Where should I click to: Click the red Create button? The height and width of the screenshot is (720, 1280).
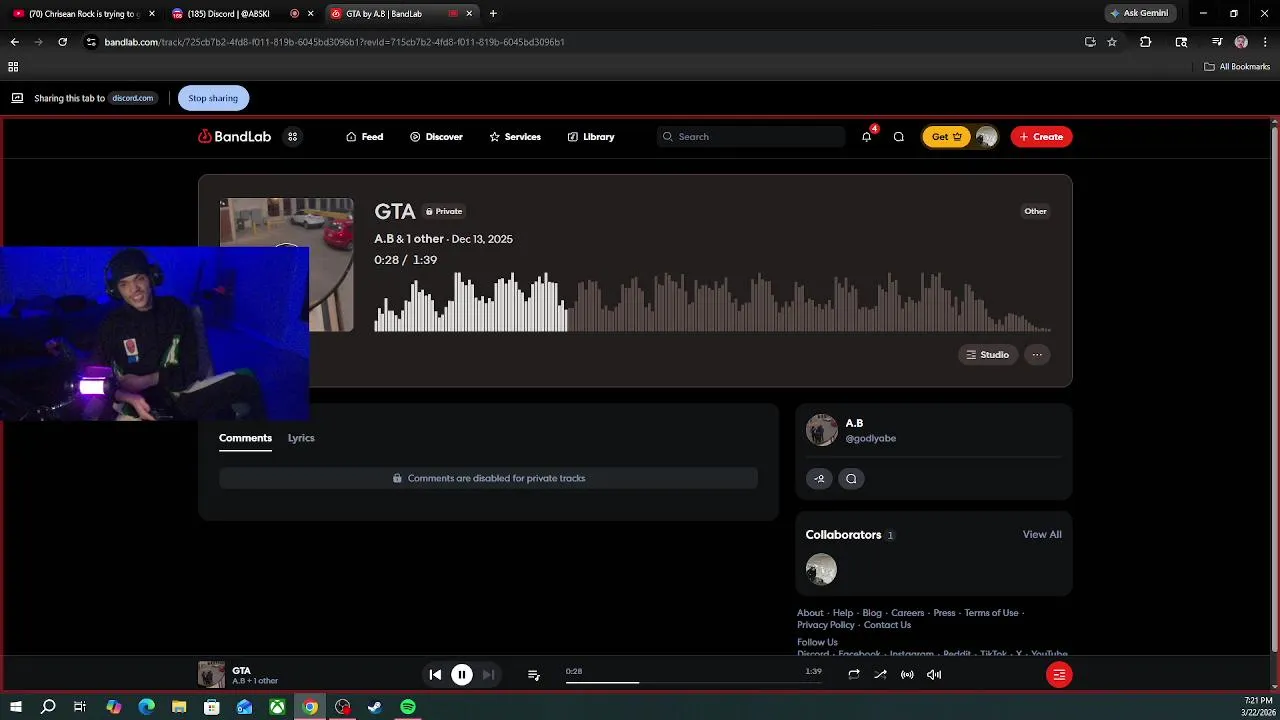[x=1041, y=137]
